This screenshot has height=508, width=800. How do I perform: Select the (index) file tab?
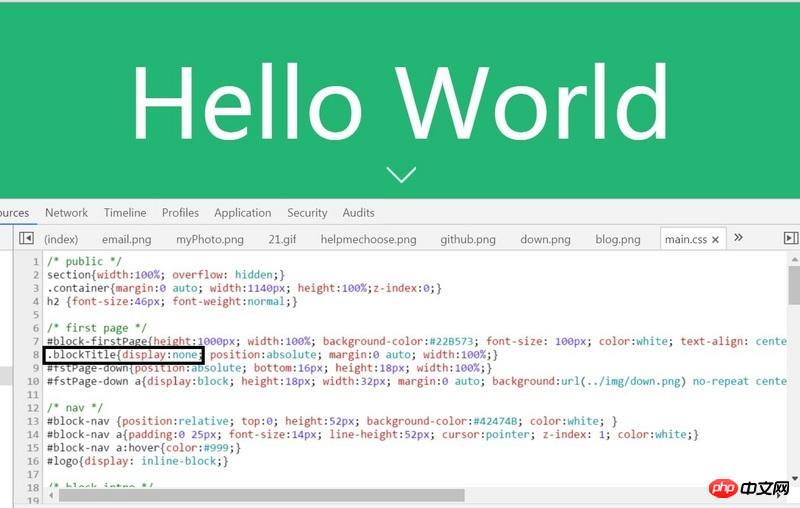pos(61,239)
